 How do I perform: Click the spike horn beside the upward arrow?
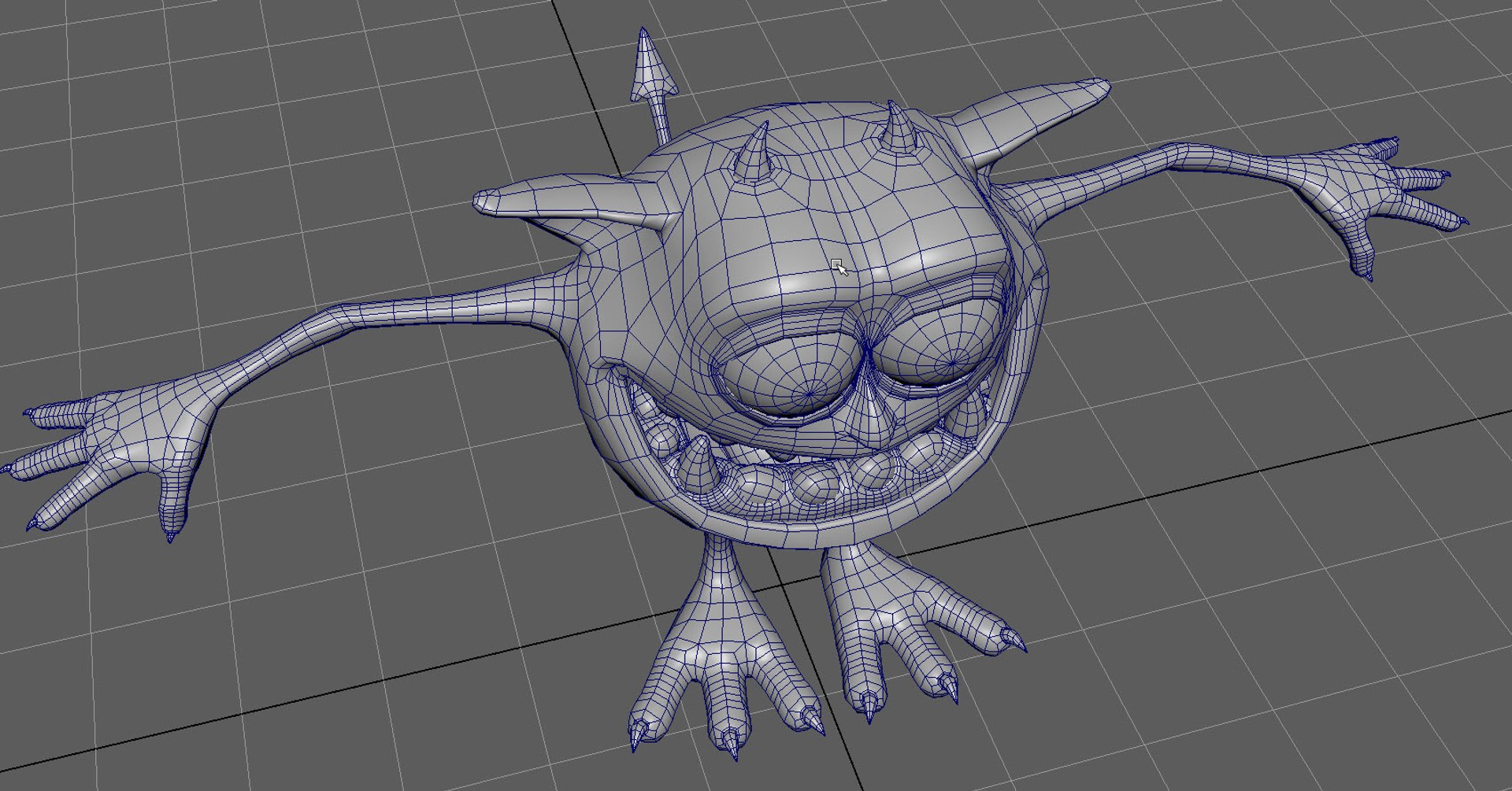[x=754, y=154]
